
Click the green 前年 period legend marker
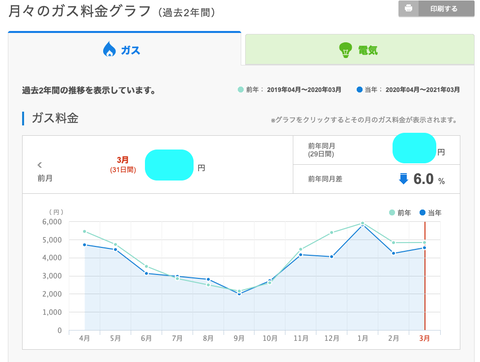click(241, 90)
